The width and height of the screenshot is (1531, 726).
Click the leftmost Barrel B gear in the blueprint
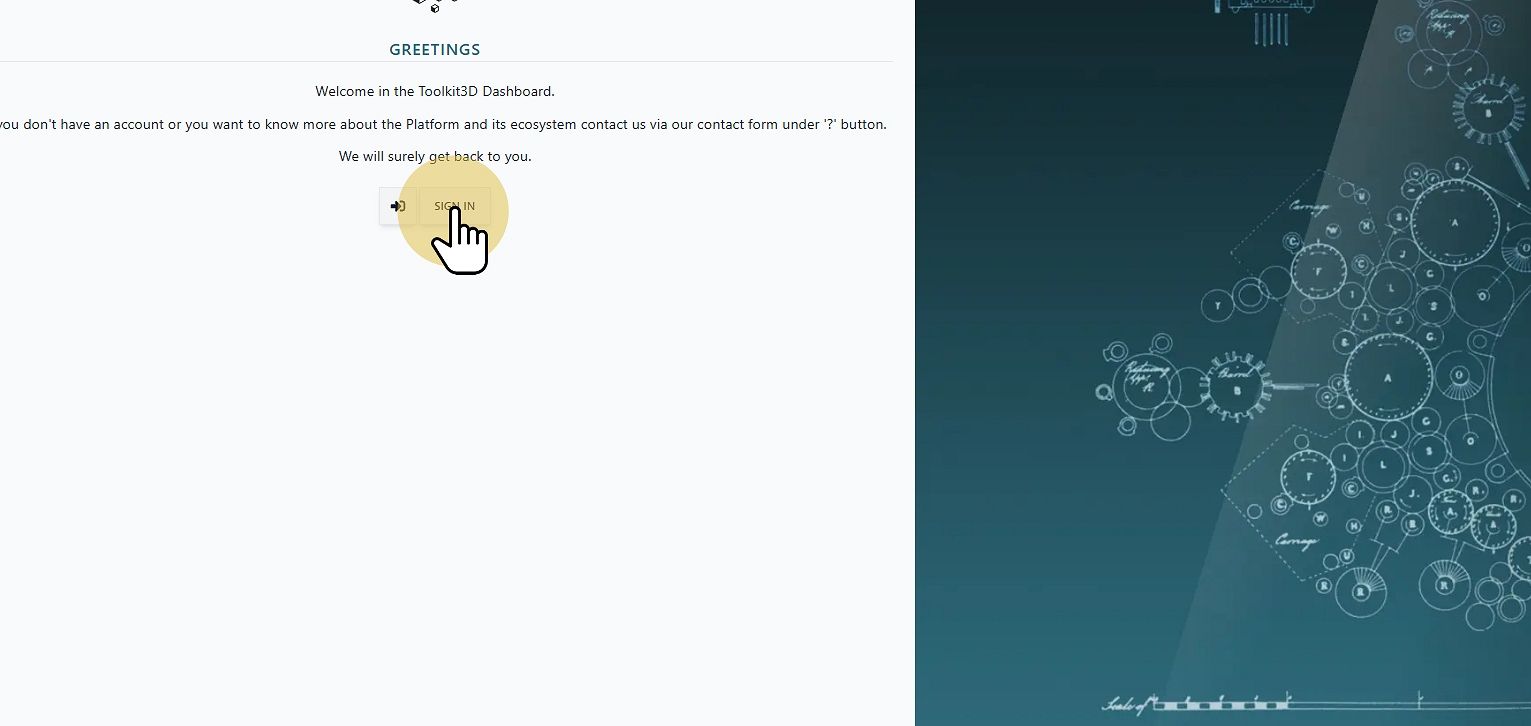[x=1237, y=388]
